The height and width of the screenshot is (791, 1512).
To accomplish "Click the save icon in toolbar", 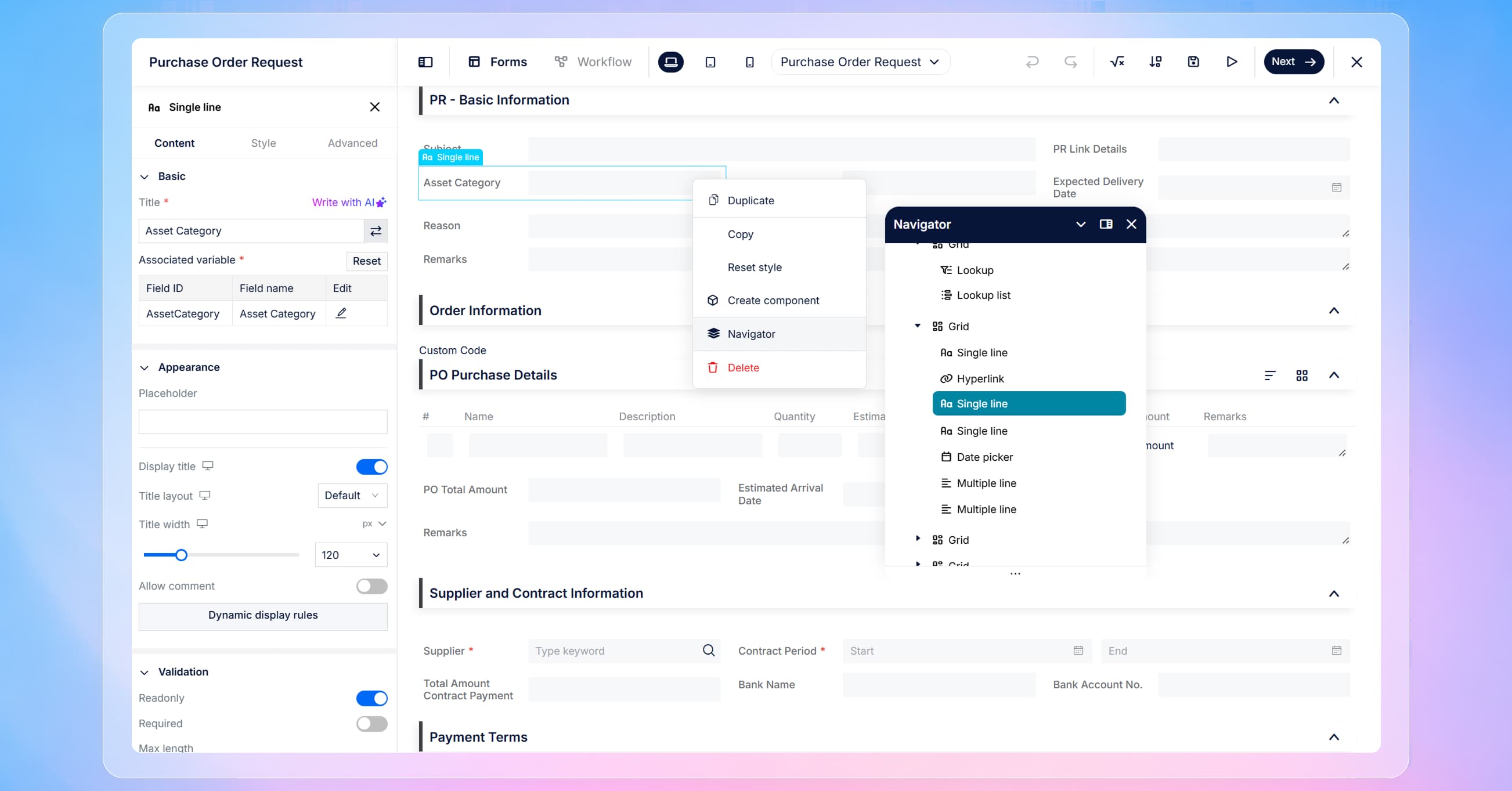I will click(1193, 62).
